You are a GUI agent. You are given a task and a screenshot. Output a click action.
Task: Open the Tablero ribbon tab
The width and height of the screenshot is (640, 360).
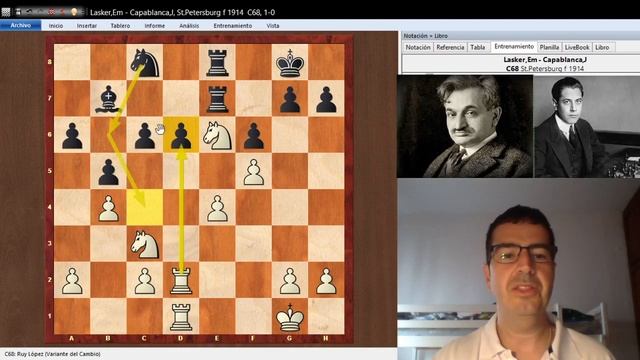click(x=120, y=26)
